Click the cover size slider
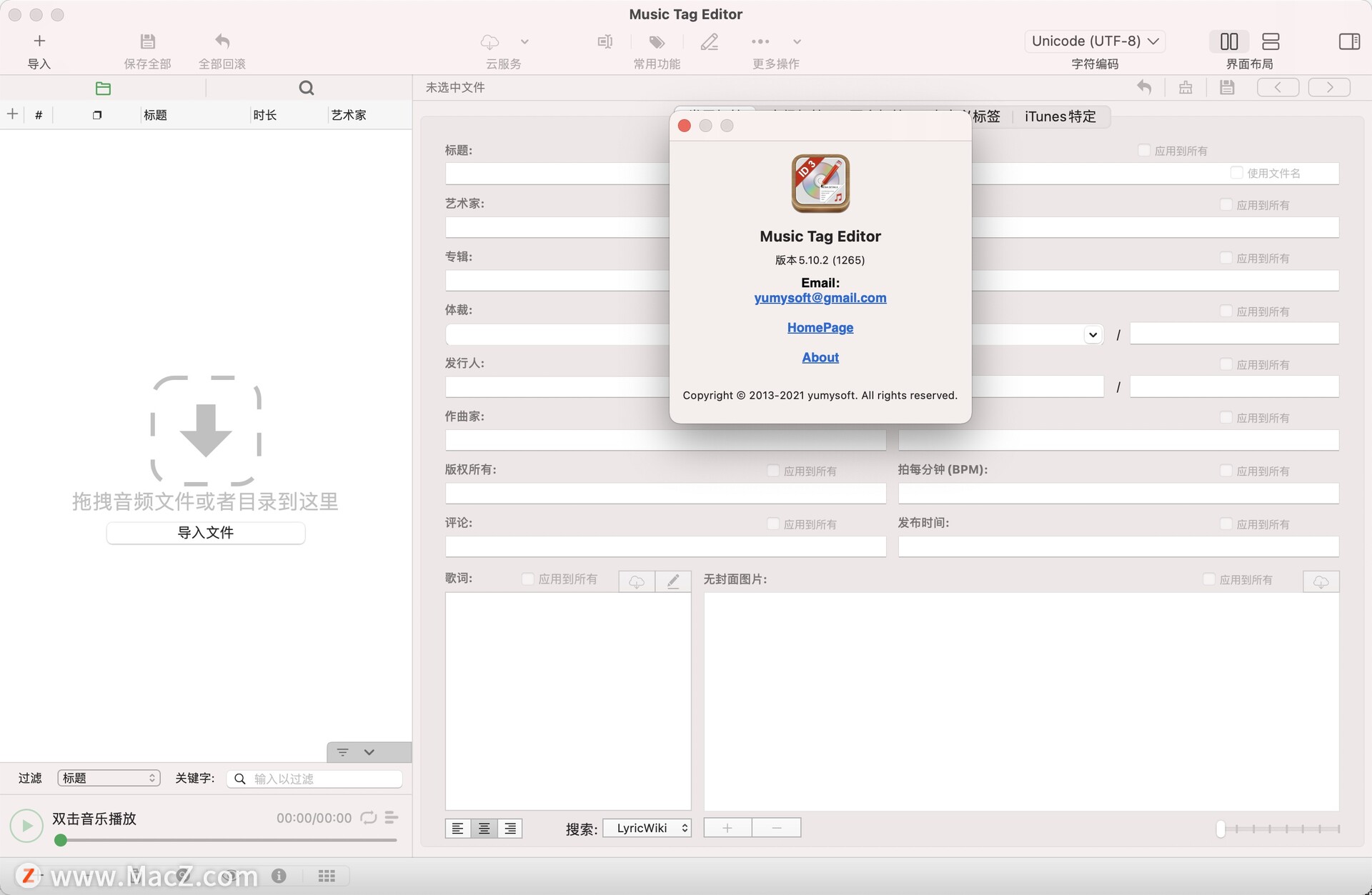1372x895 pixels. (x=1278, y=829)
